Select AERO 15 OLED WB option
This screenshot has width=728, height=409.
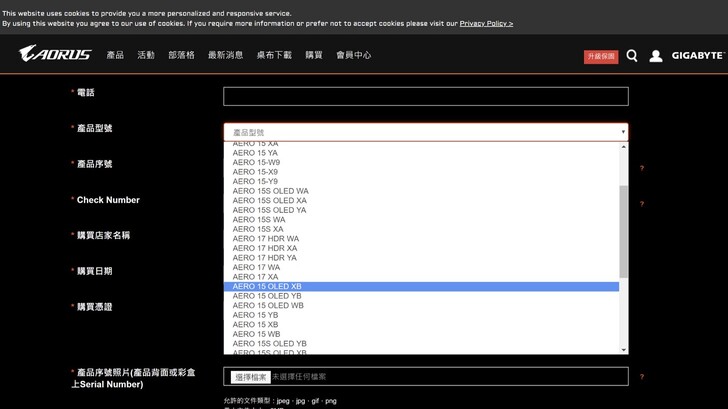(x=421, y=305)
